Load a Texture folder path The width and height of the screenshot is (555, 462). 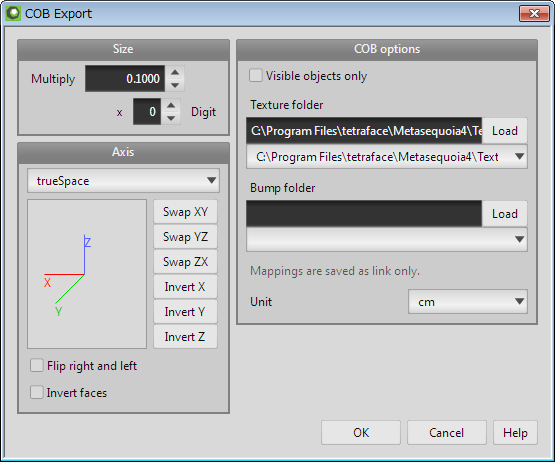click(505, 131)
